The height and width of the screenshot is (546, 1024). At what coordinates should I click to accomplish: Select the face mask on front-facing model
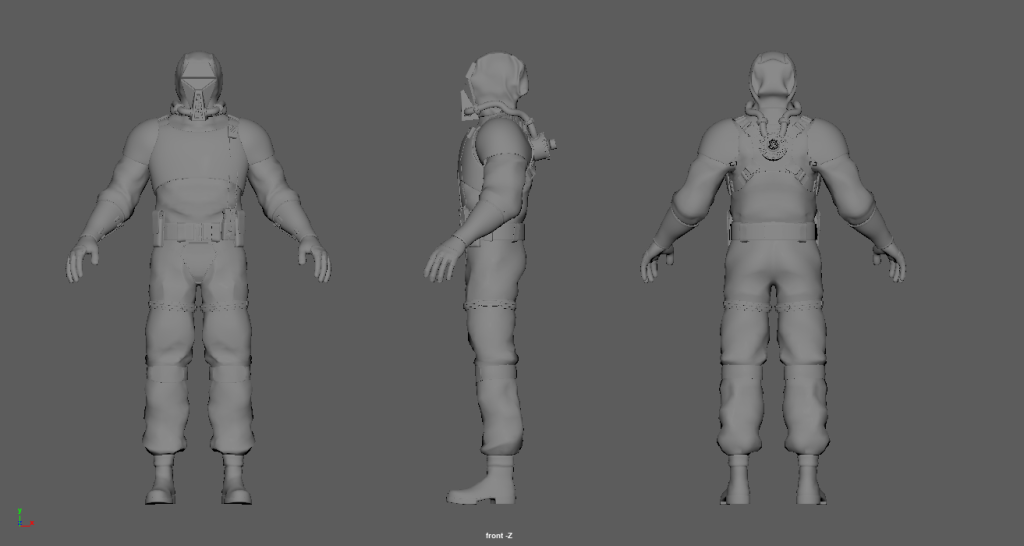(199, 90)
